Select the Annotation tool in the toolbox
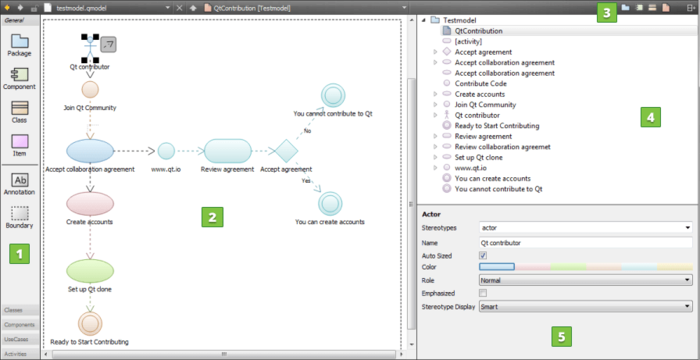Image resolution: width=700 pixels, height=360 pixels. (20, 184)
